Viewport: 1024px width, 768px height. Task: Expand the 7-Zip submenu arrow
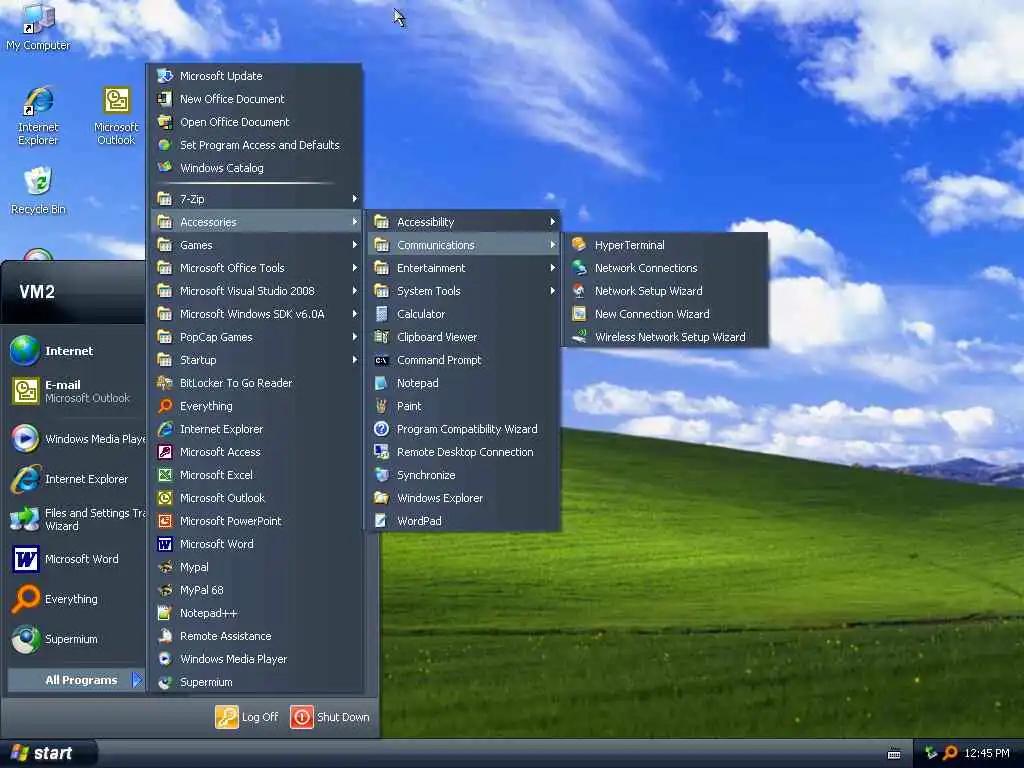(355, 199)
